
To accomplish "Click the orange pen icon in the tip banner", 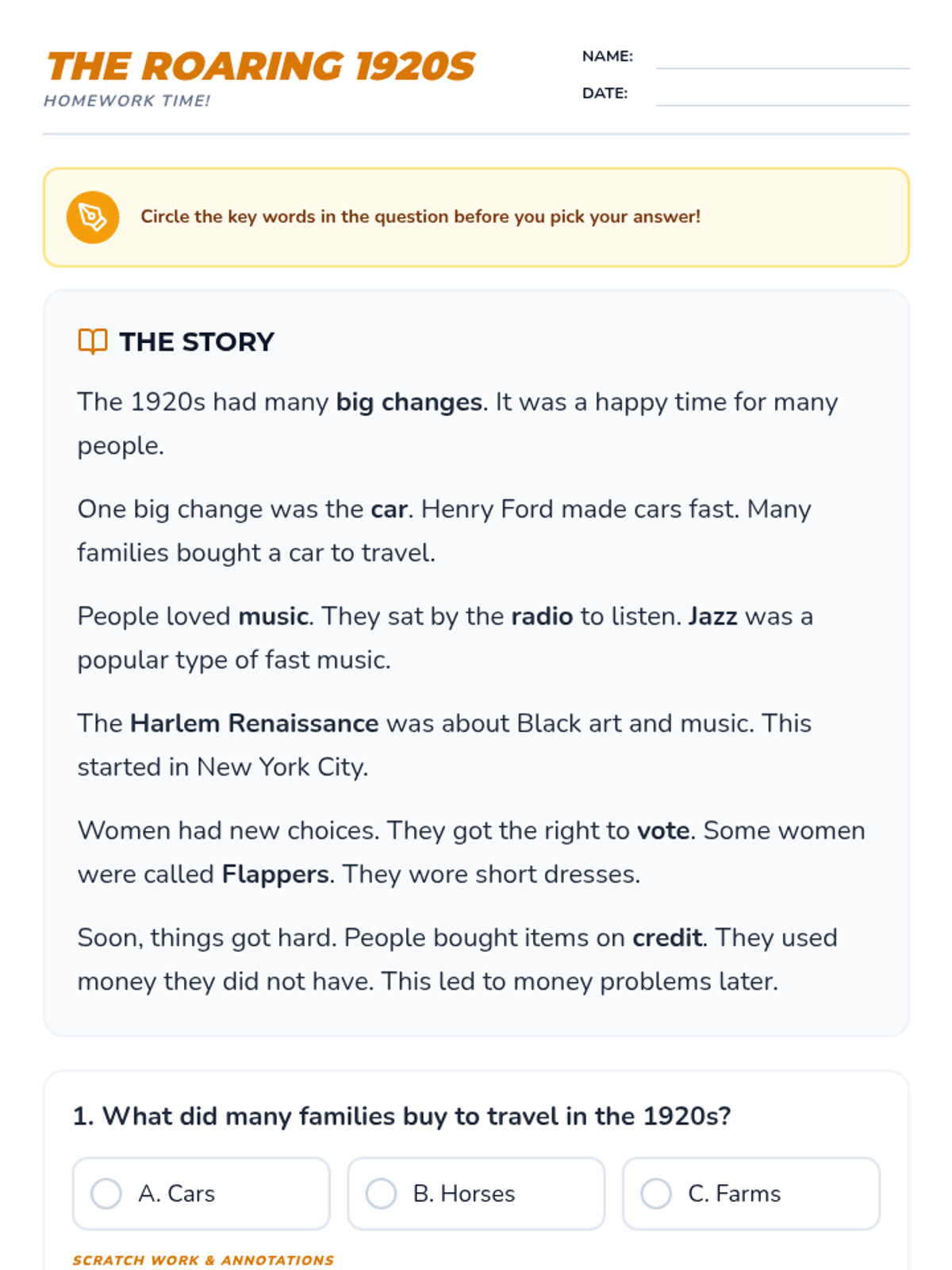I will (93, 217).
